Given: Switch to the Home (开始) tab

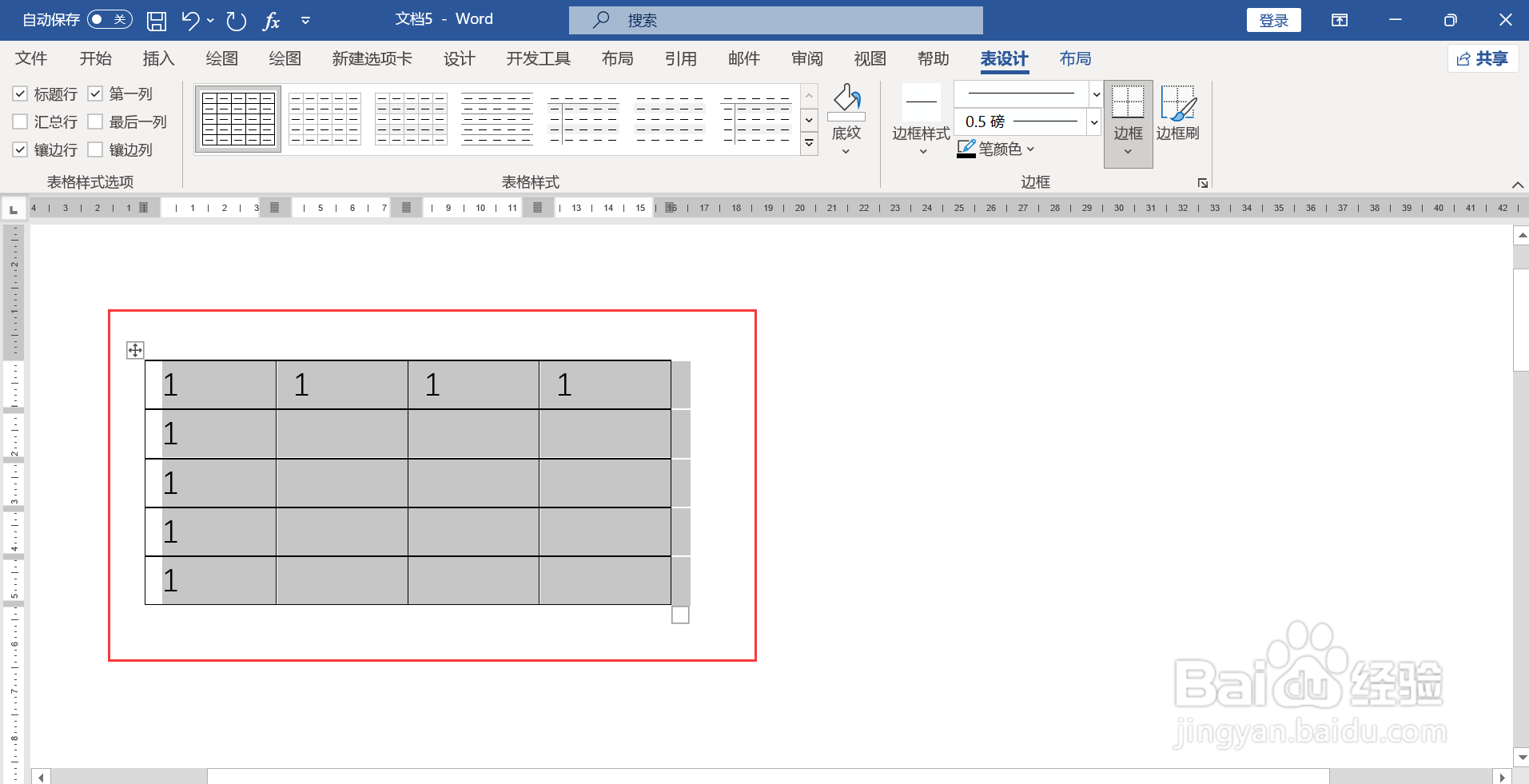Looking at the screenshot, I should point(95,58).
